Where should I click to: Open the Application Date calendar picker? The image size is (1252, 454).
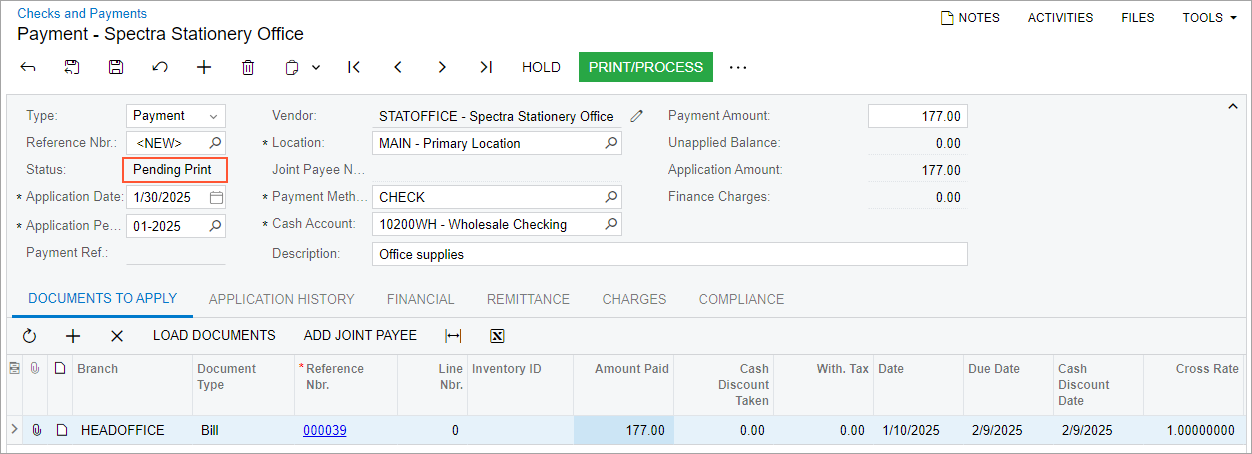[216, 197]
